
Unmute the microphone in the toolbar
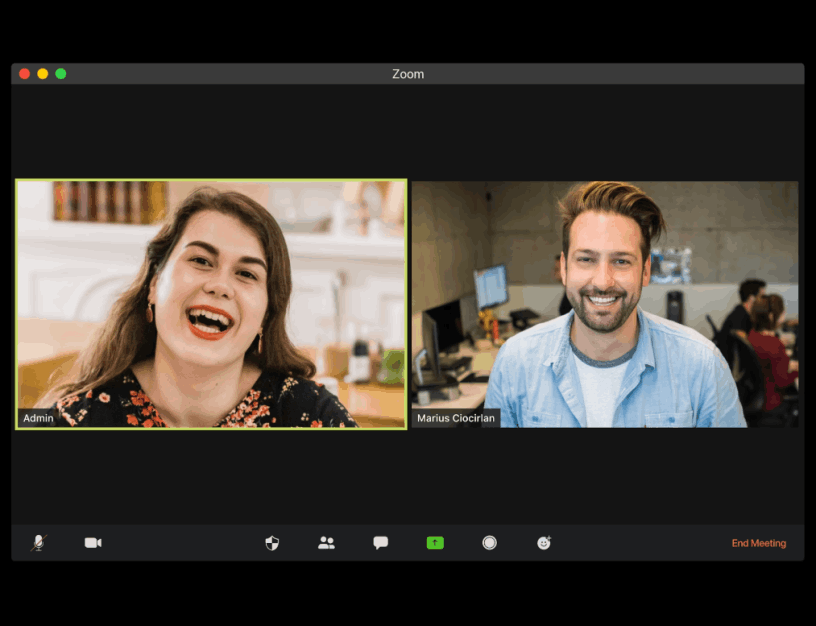39,543
